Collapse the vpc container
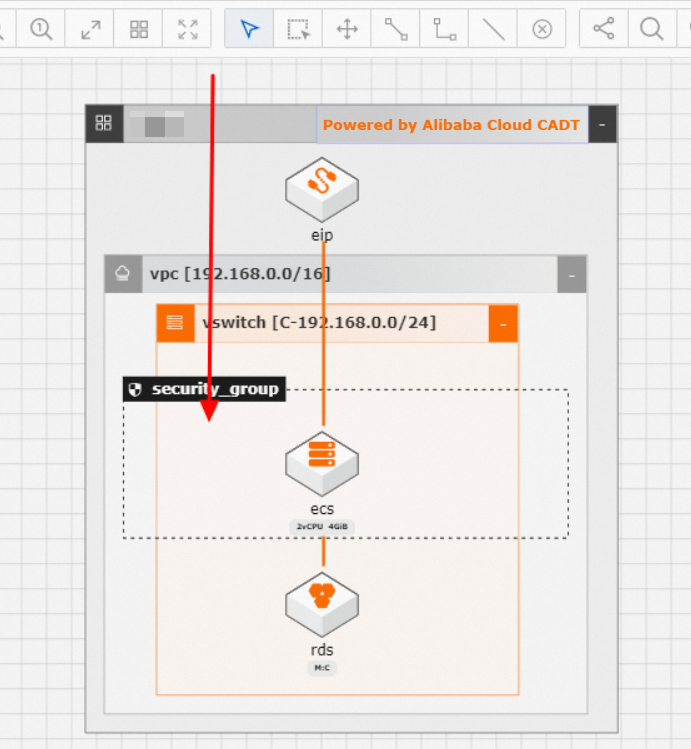This screenshot has width=691, height=749. 572,275
